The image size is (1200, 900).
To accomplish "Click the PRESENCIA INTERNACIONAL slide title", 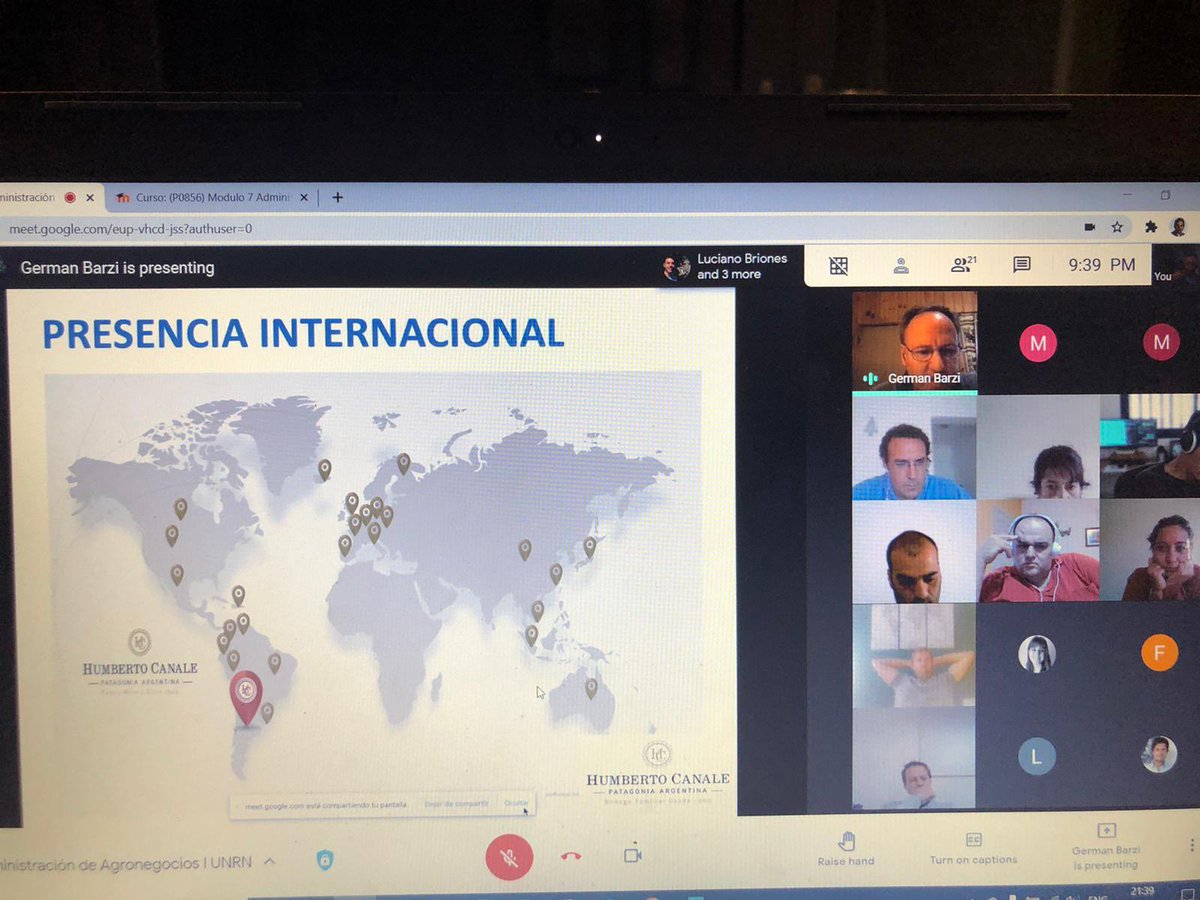I will point(303,333).
